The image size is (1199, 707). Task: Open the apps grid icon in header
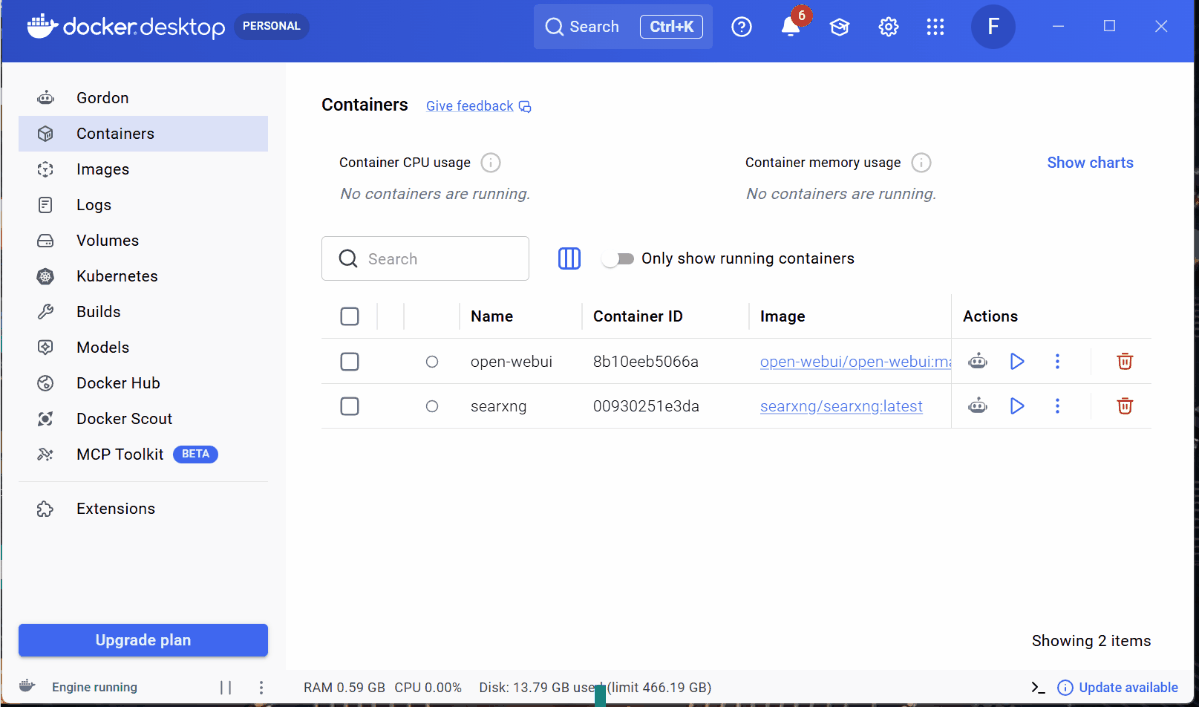pos(935,27)
